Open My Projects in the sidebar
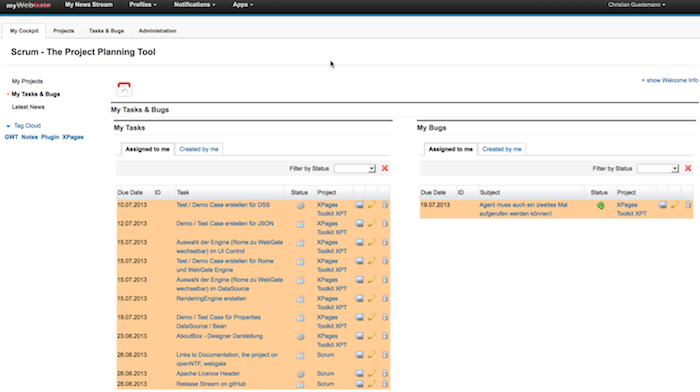 tap(27, 81)
